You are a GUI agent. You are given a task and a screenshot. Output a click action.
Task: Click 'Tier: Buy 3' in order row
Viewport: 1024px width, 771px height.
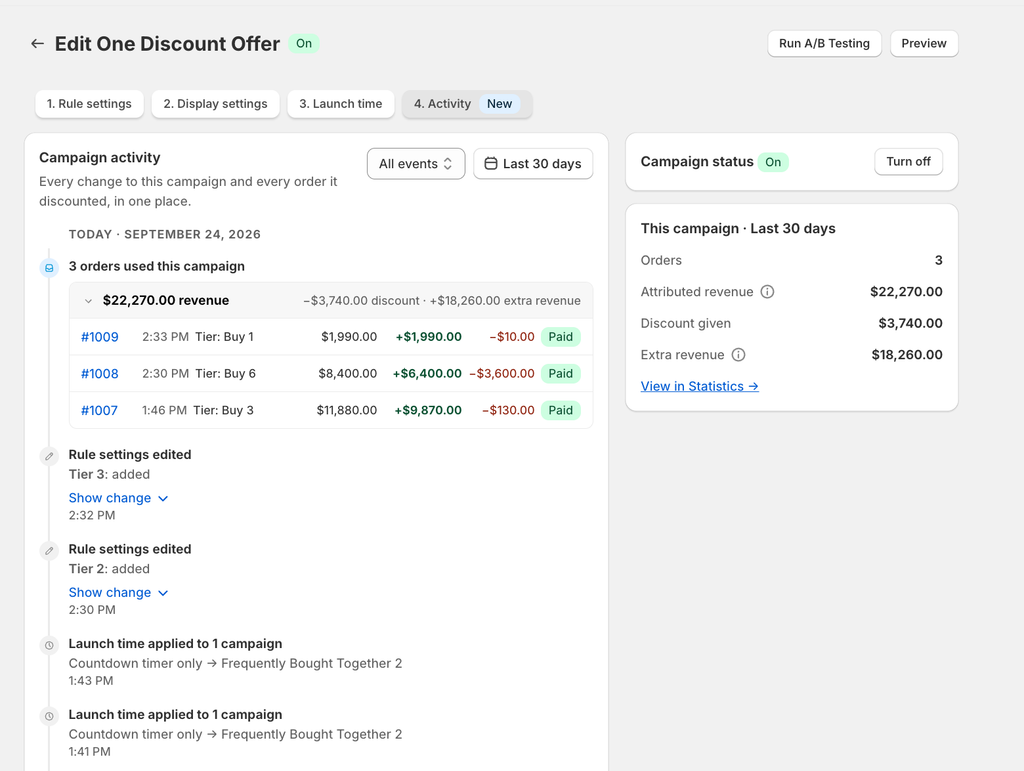(x=224, y=411)
